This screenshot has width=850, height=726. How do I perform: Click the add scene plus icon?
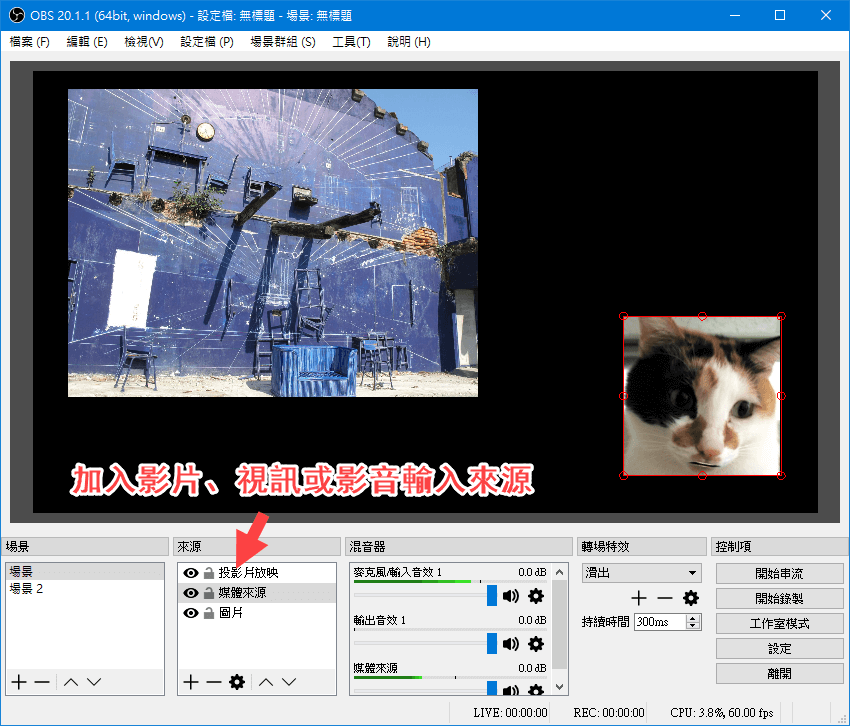coord(18,682)
